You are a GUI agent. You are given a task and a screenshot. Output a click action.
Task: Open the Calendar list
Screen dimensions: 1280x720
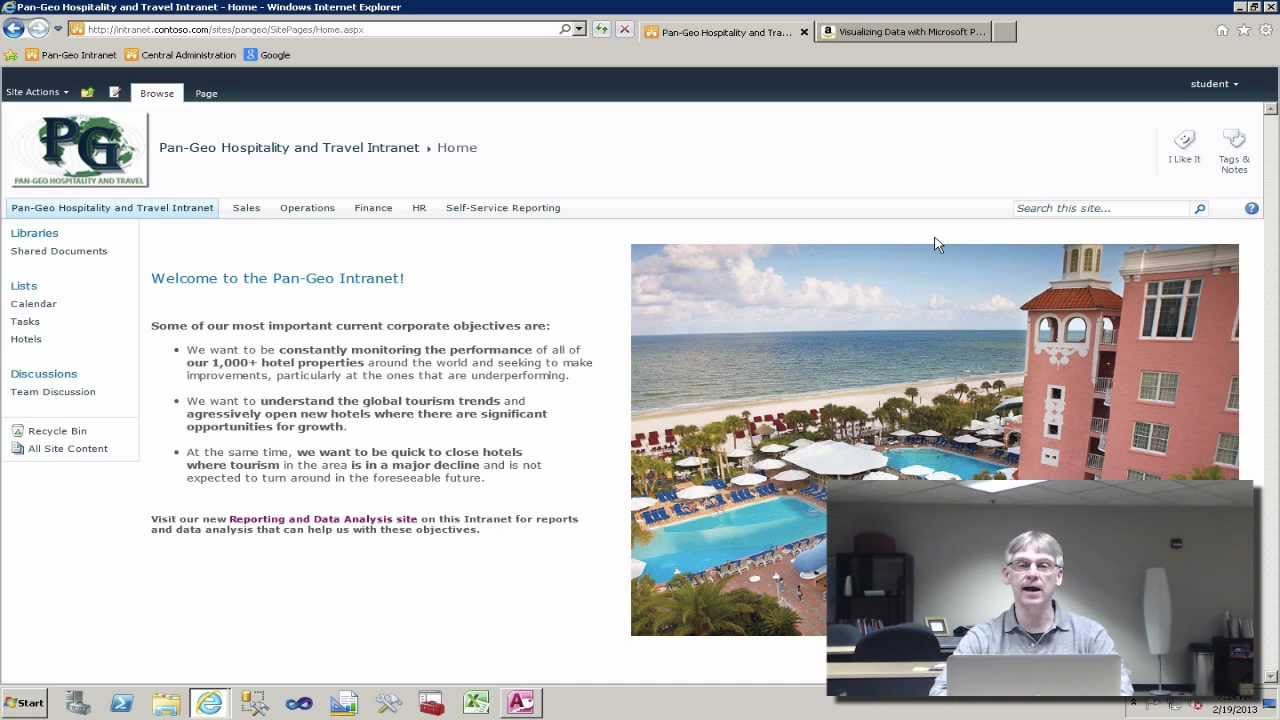tap(34, 304)
